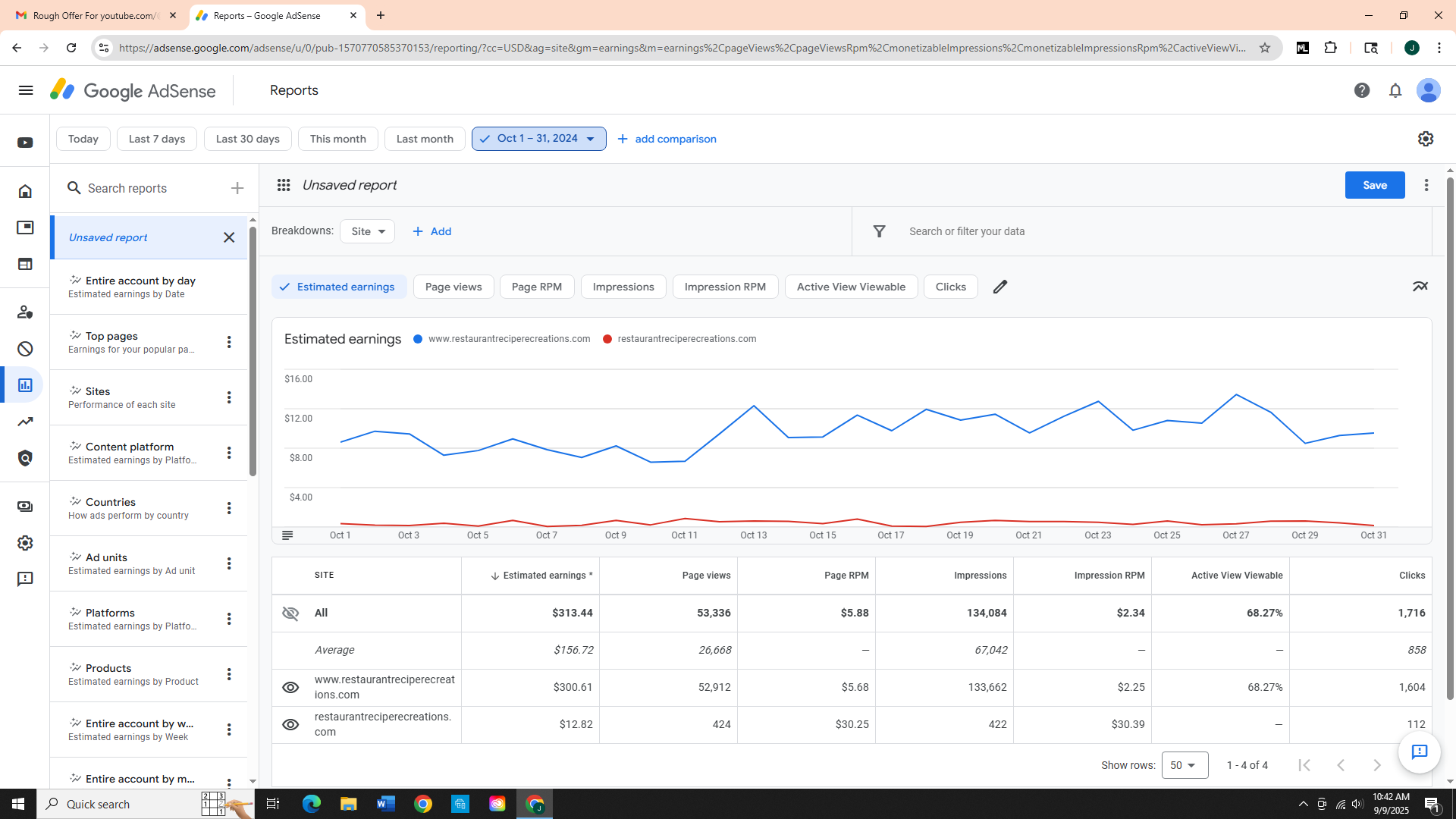Close the Unsaved report entry

point(229,237)
